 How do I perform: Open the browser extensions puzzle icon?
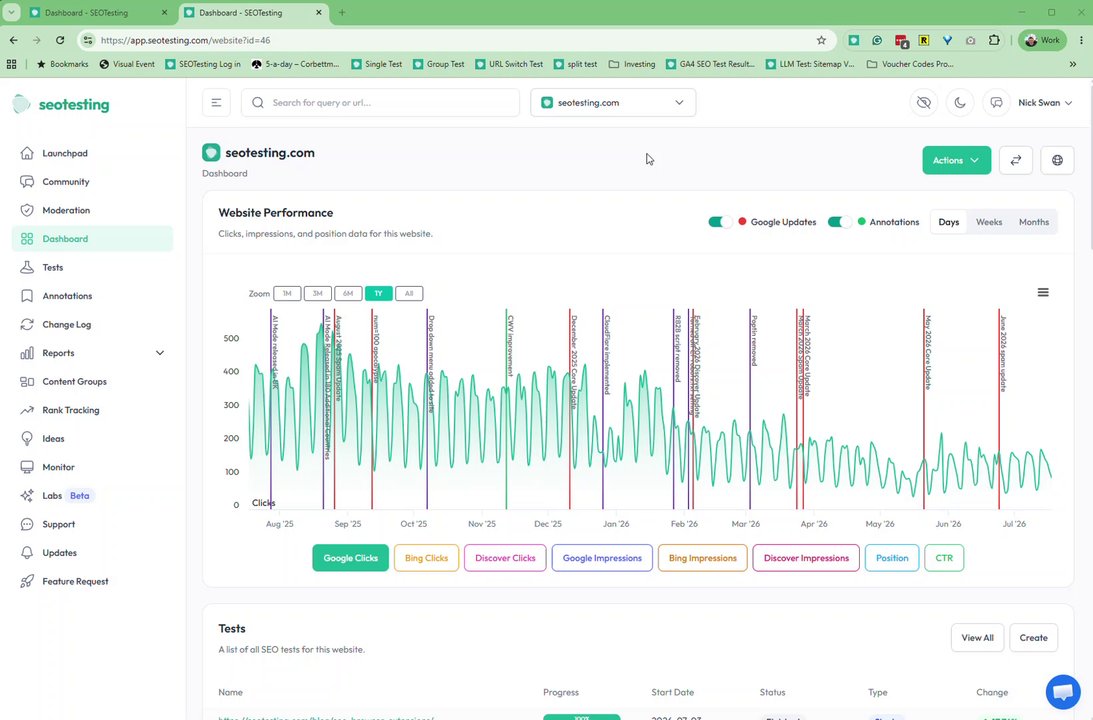(x=994, y=40)
